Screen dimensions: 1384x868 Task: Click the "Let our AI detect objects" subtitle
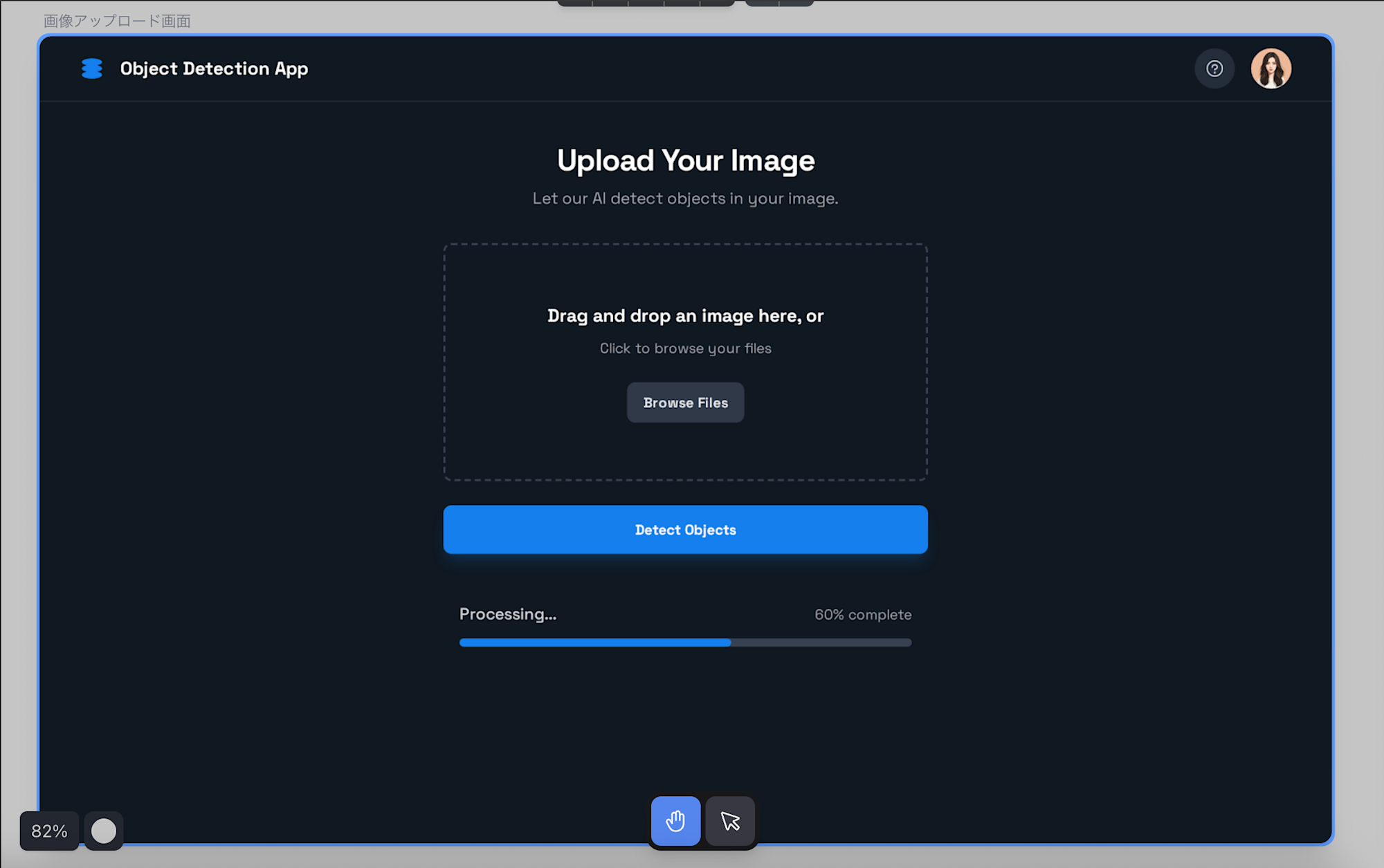tap(685, 198)
